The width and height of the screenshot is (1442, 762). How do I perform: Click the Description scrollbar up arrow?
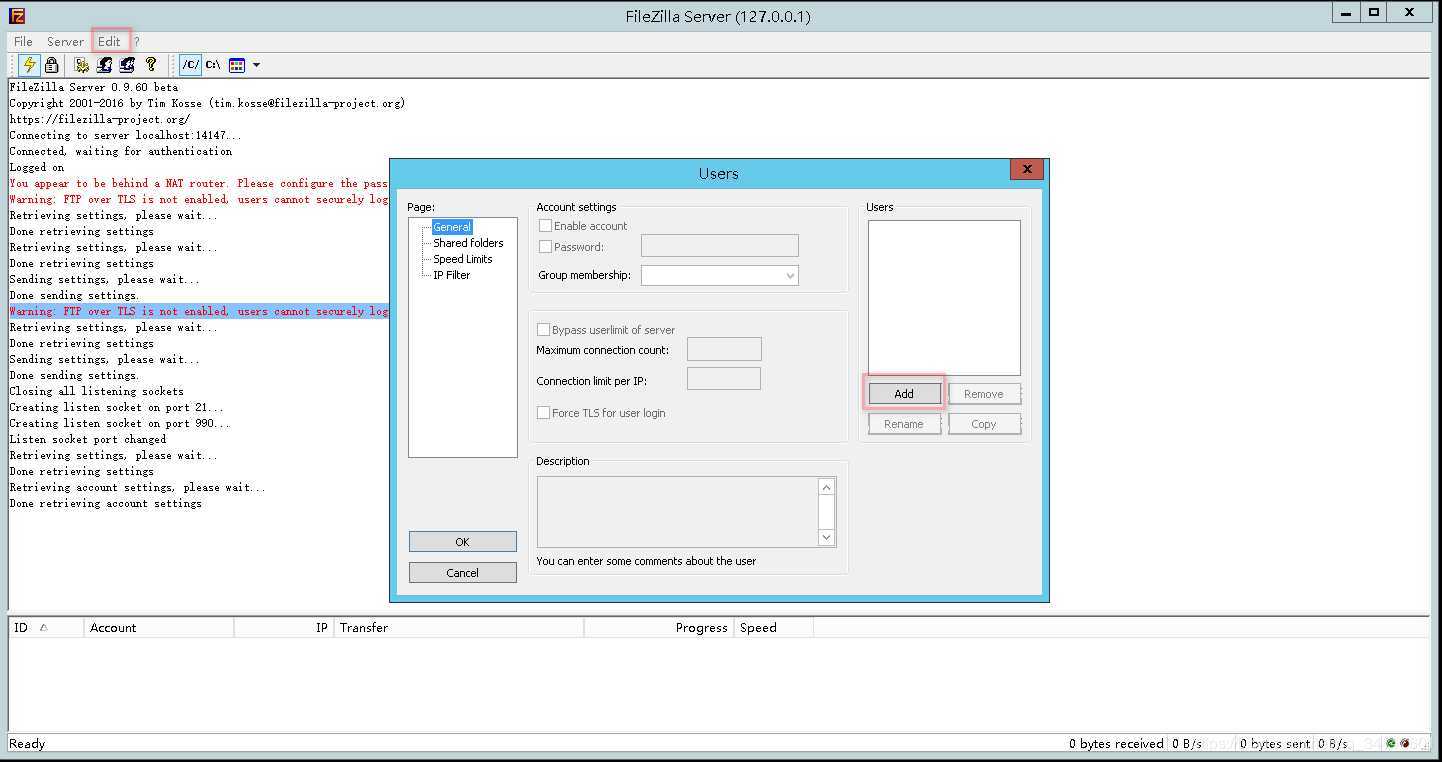click(826, 487)
